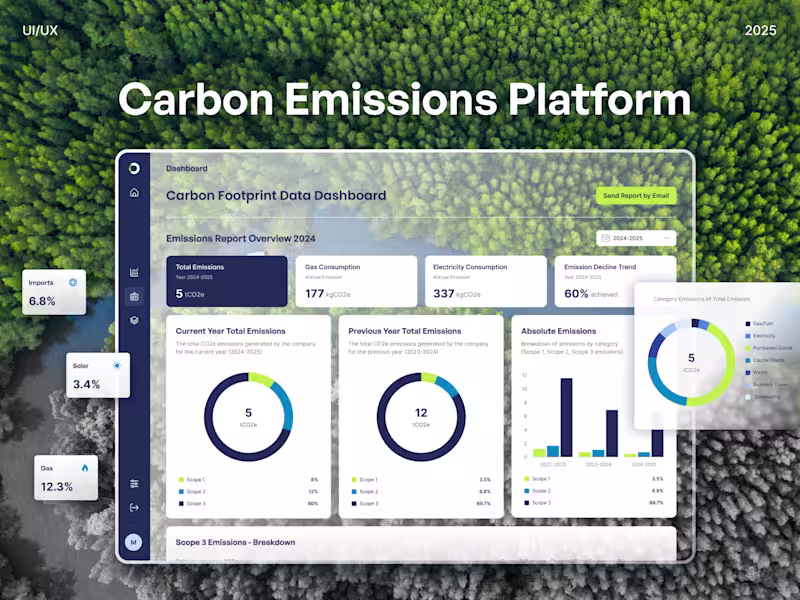Open the chart analytics sidebar icon
The height and width of the screenshot is (600, 800).
(x=134, y=272)
